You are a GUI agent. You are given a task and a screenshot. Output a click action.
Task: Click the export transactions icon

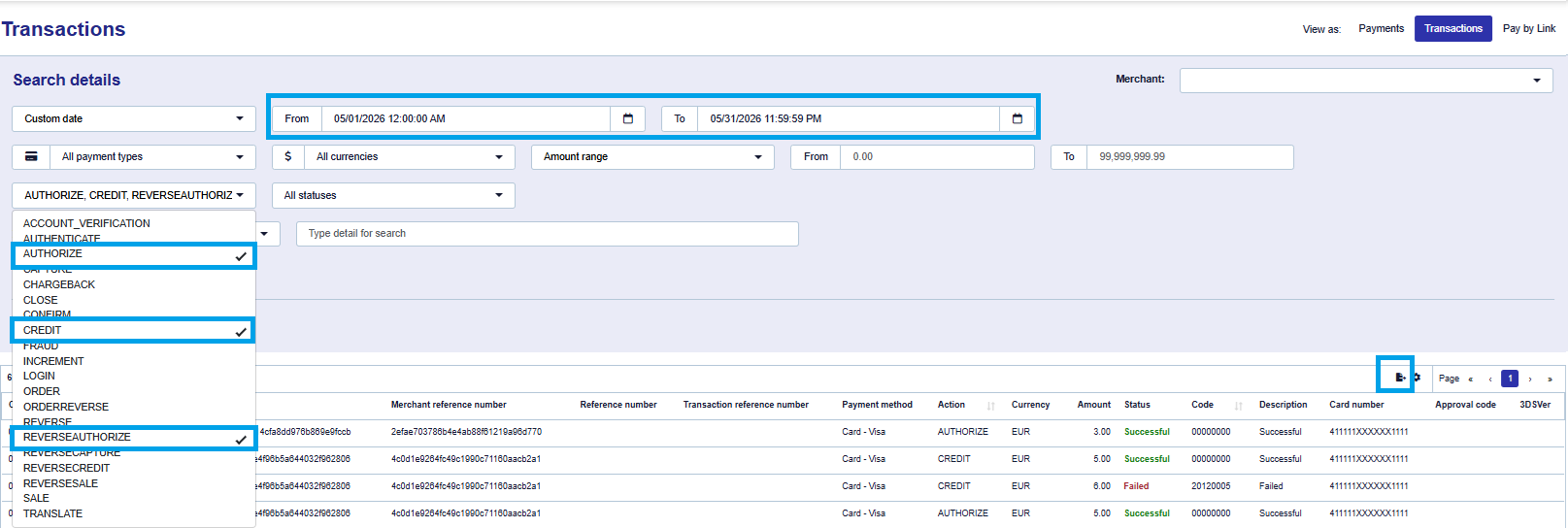pos(1400,378)
